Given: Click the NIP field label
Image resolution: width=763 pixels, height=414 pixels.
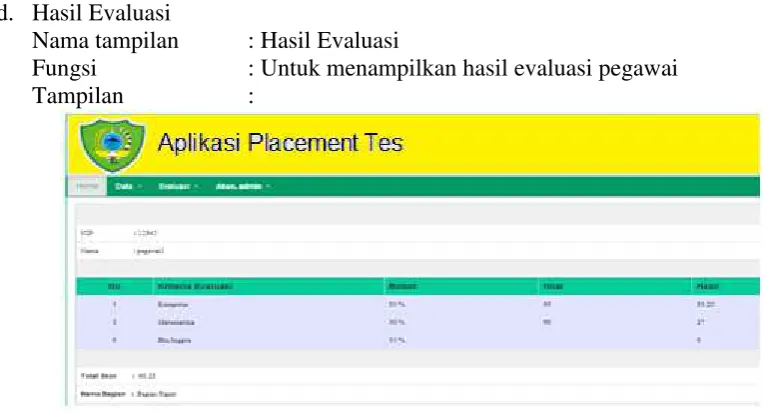Looking at the screenshot, I should [87, 233].
